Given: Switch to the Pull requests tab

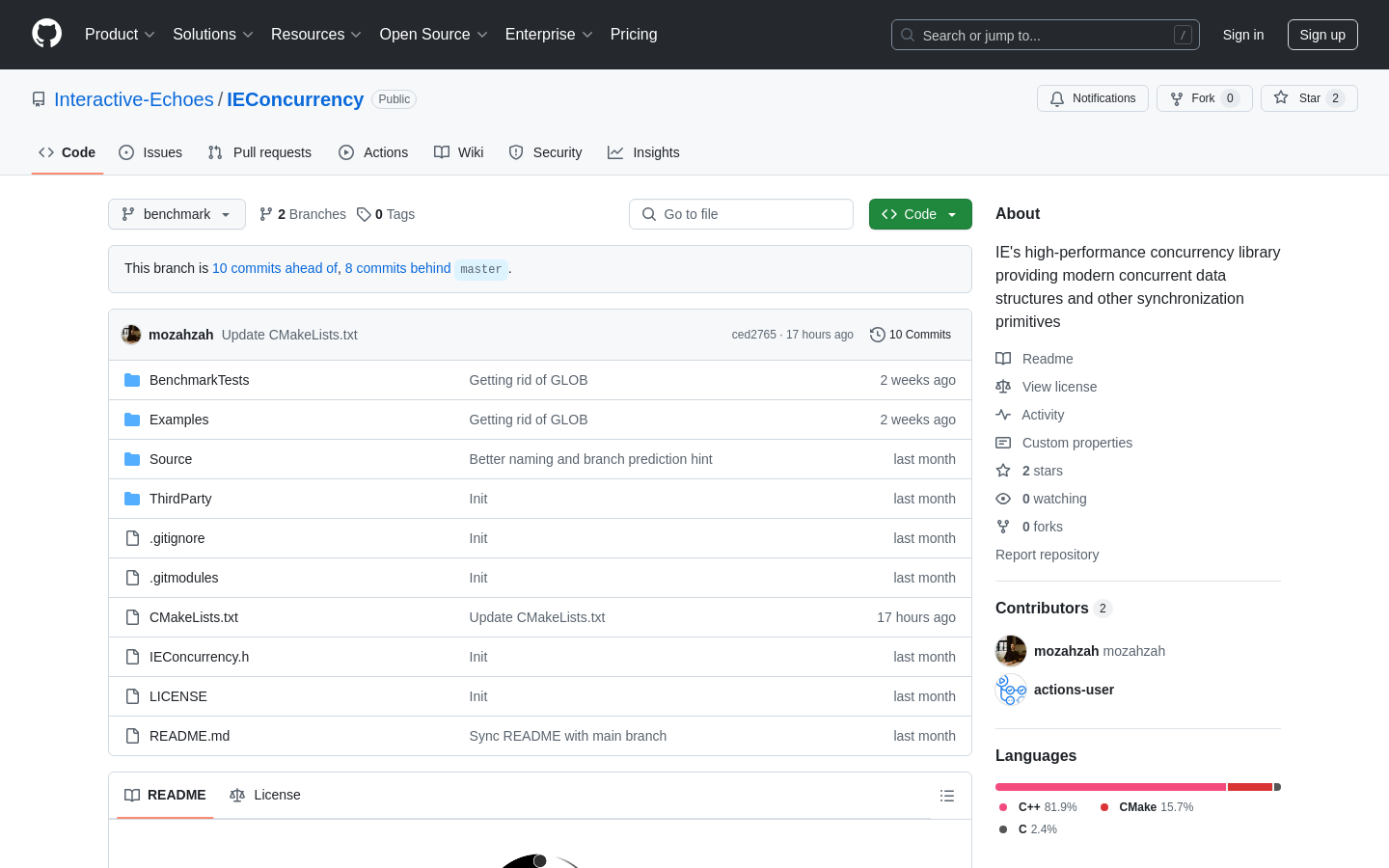Looking at the screenshot, I should click(x=259, y=152).
